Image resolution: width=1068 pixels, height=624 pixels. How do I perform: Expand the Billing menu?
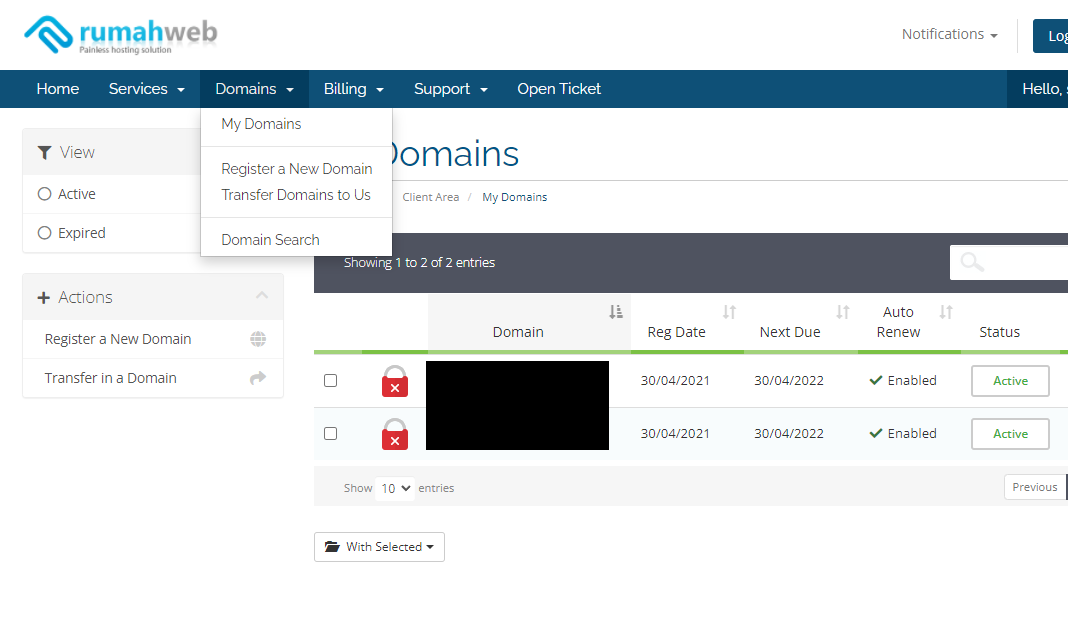[354, 89]
